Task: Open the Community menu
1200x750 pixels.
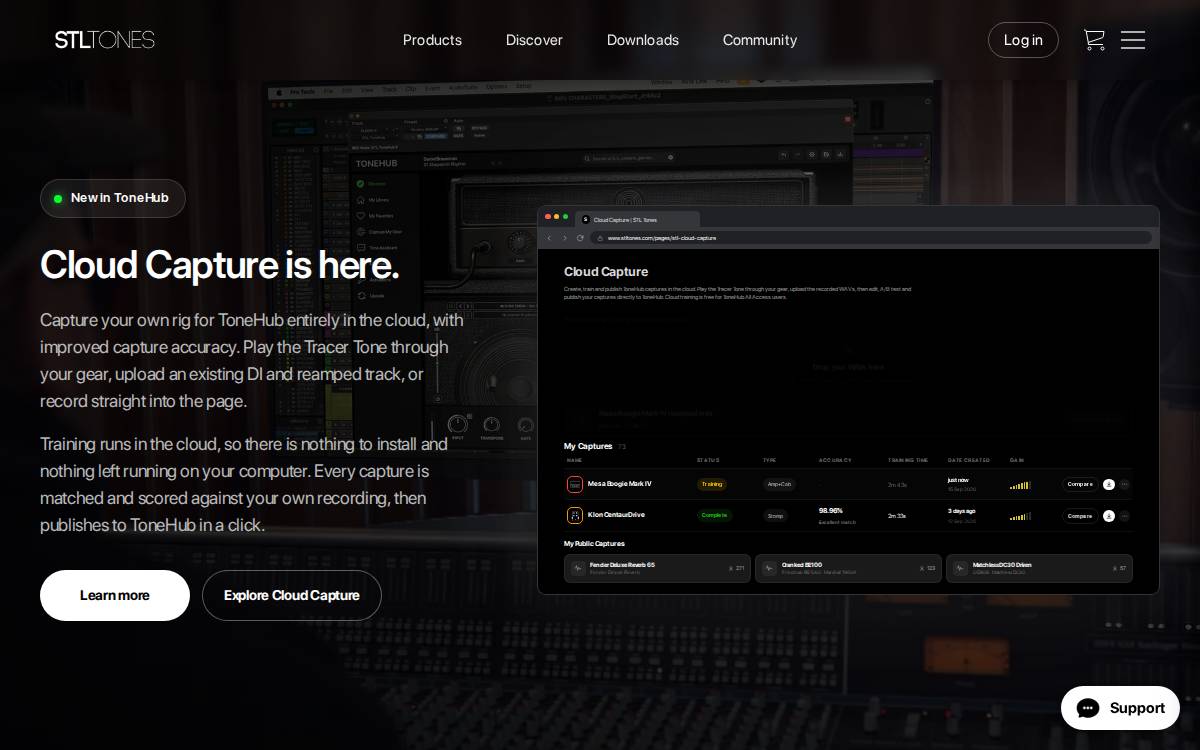Action: [x=760, y=40]
